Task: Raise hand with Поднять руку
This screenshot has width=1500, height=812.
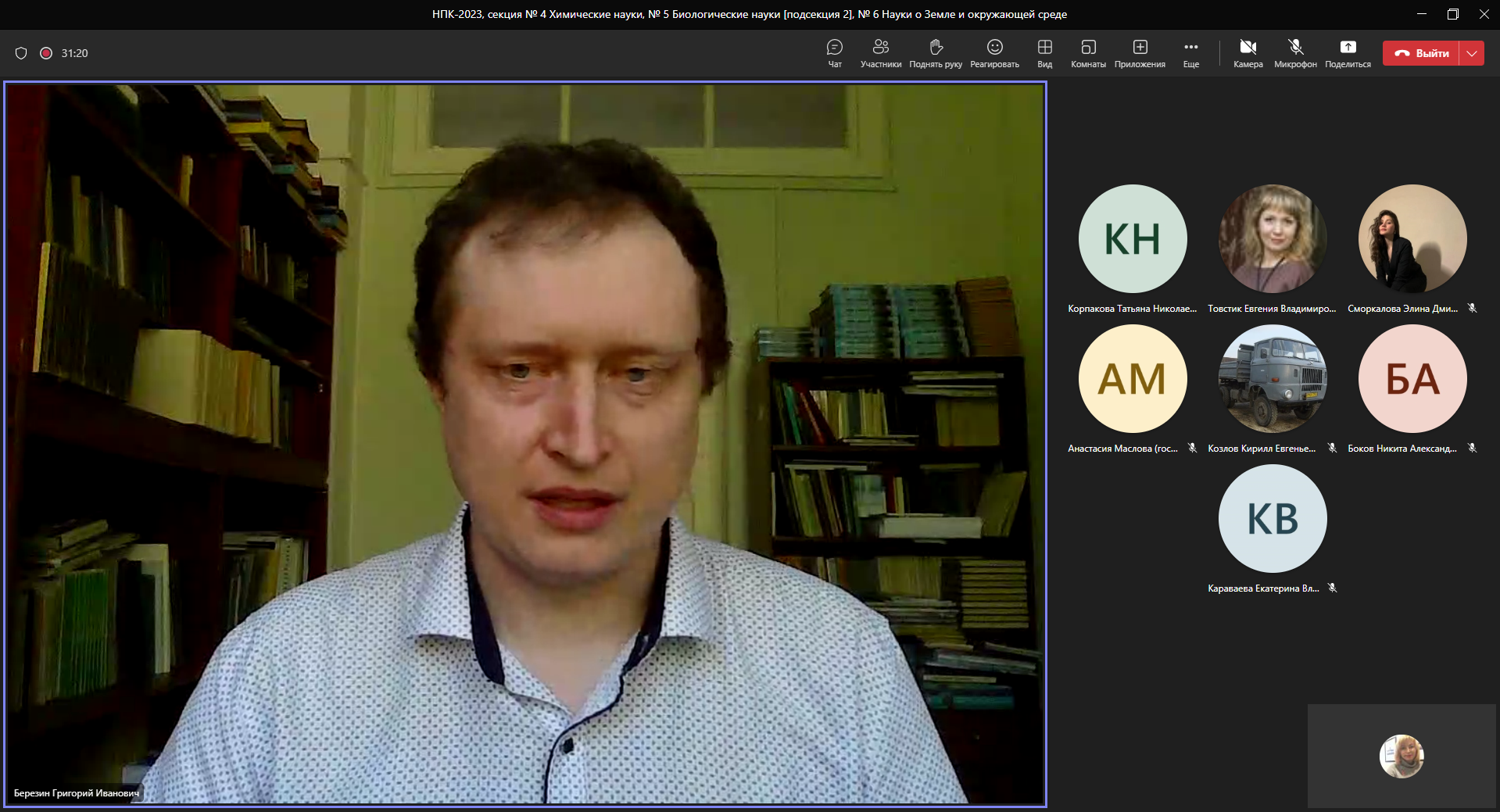Action: click(935, 53)
